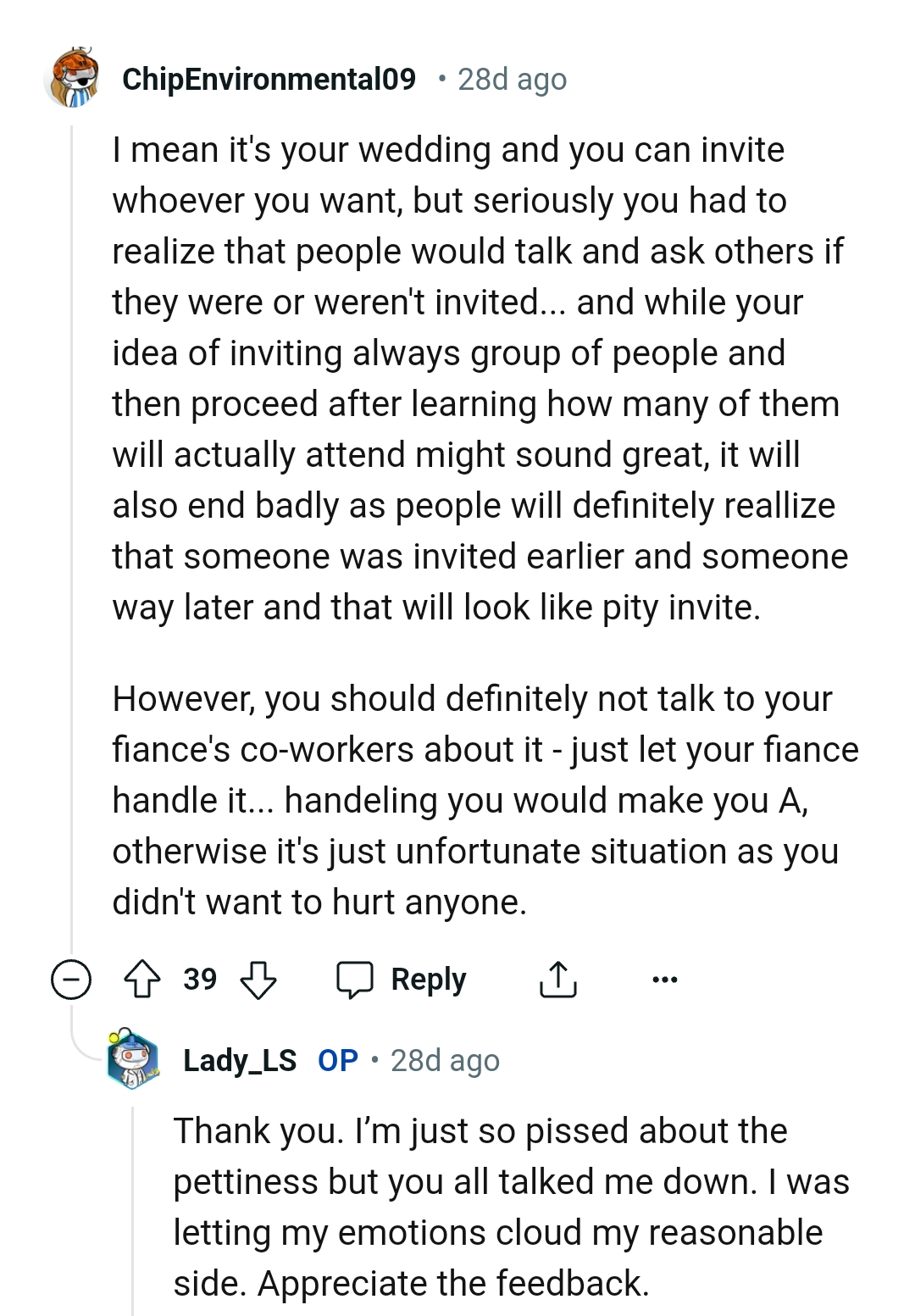Click the timestamp on ChipEnvironmental09's comment
The height and width of the screenshot is (1316, 915).
click(x=512, y=80)
